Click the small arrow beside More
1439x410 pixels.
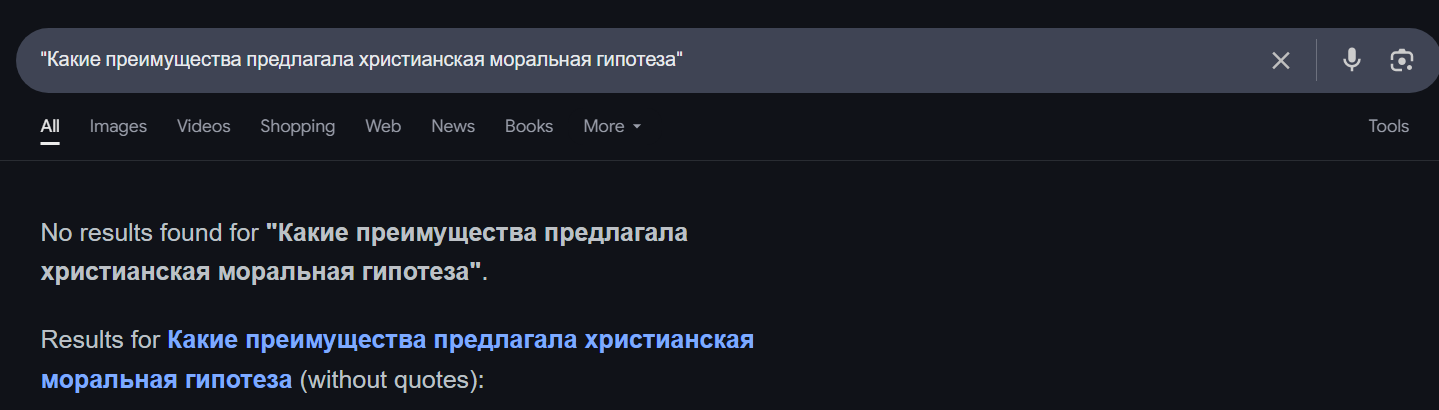(x=637, y=127)
